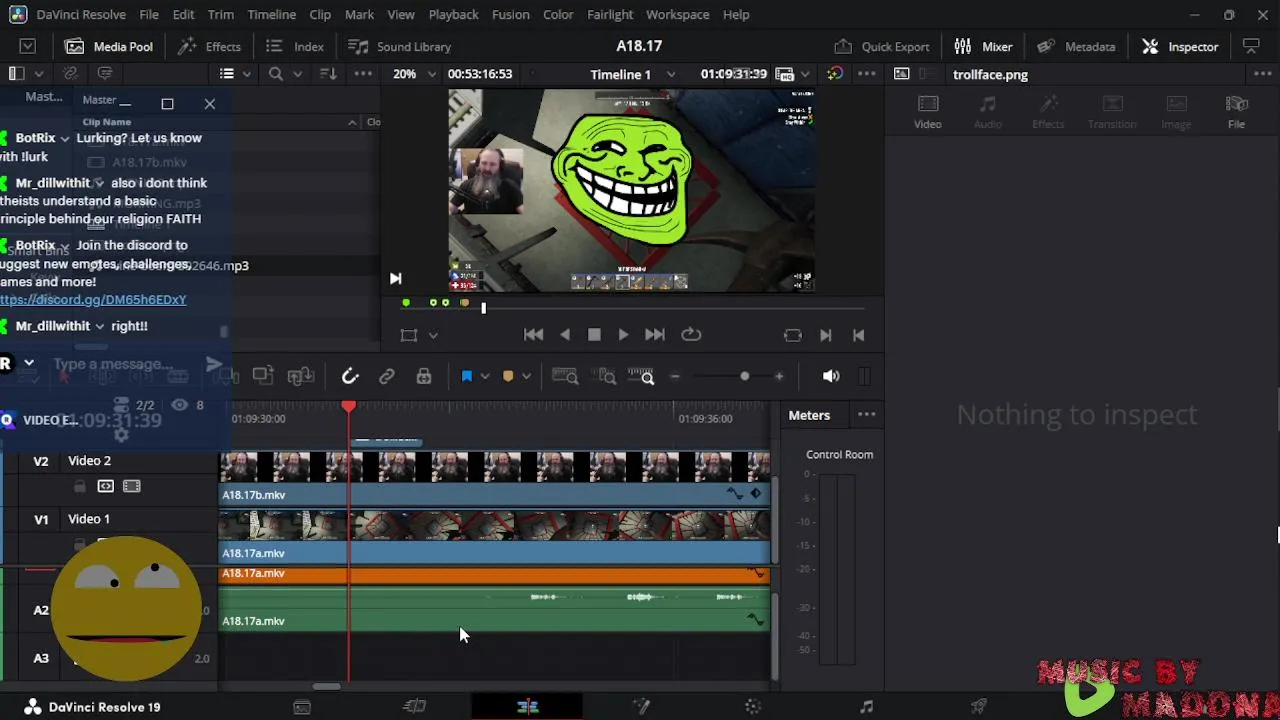The height and width of the screenshot is (720, 1280).
Task: Open the flag color dropdown
Action: pyautogui.click(x=485, y=376)
